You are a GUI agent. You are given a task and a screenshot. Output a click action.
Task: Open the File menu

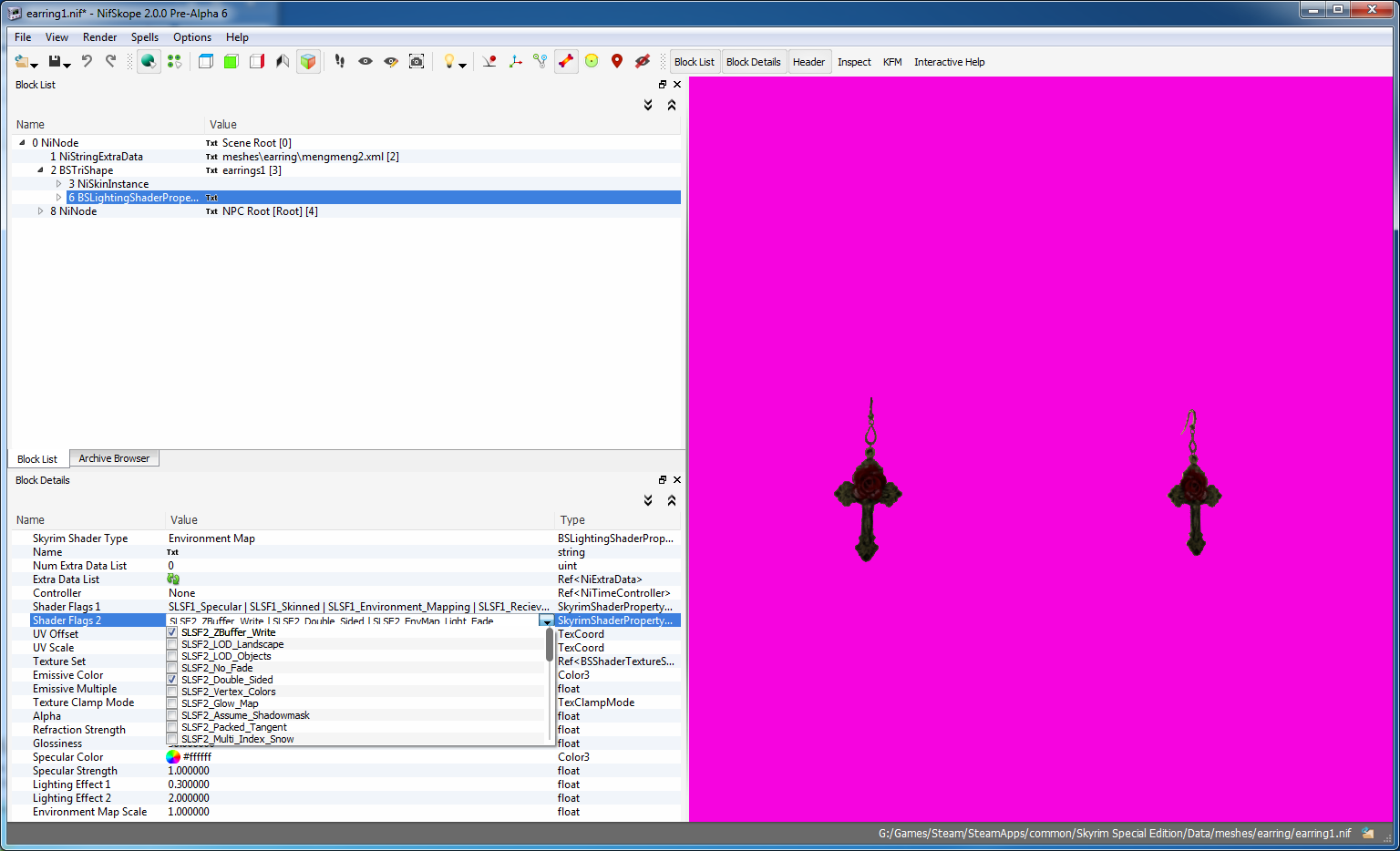coord(23,37)
